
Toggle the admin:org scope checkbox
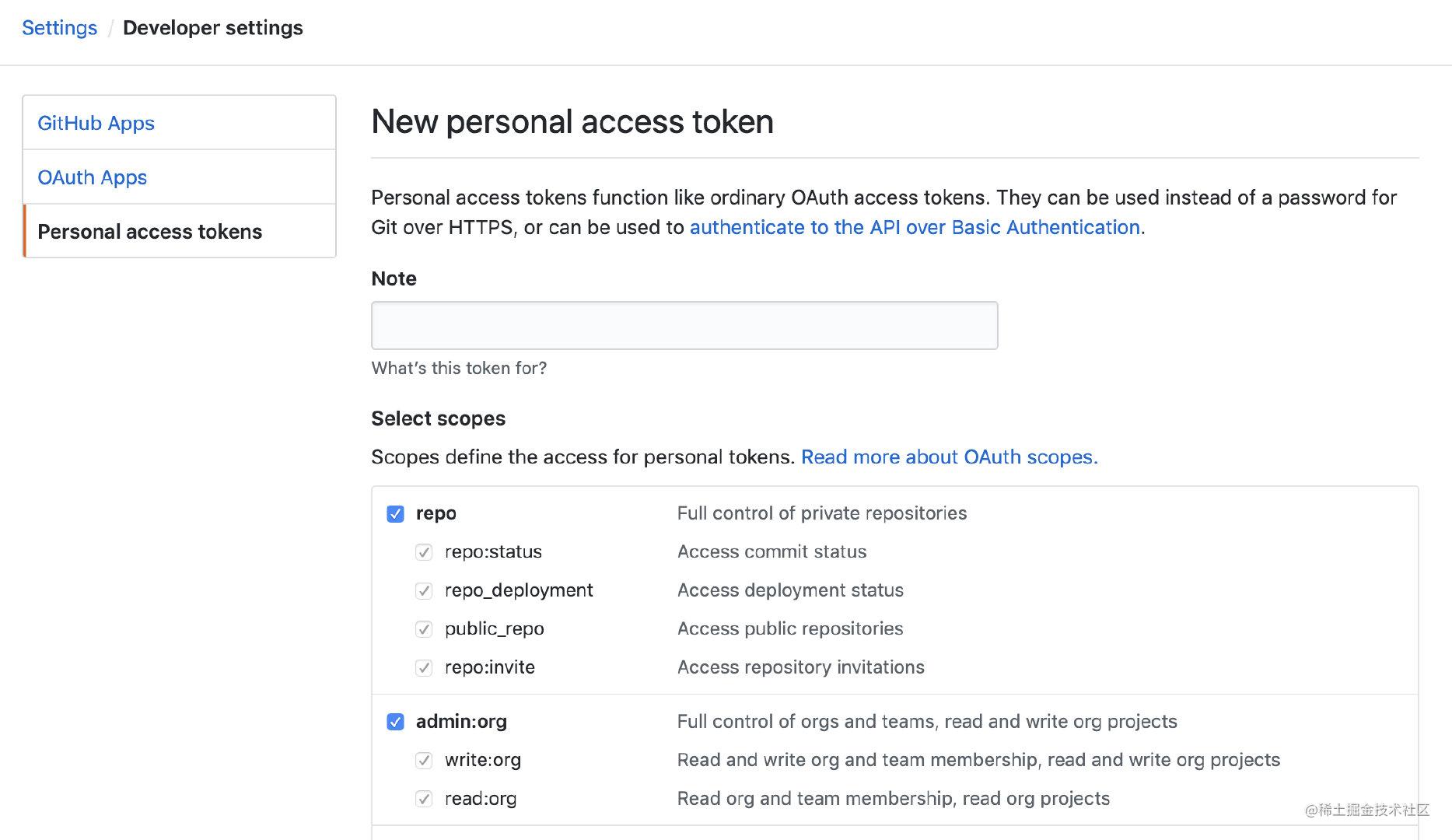pos(395,722)
